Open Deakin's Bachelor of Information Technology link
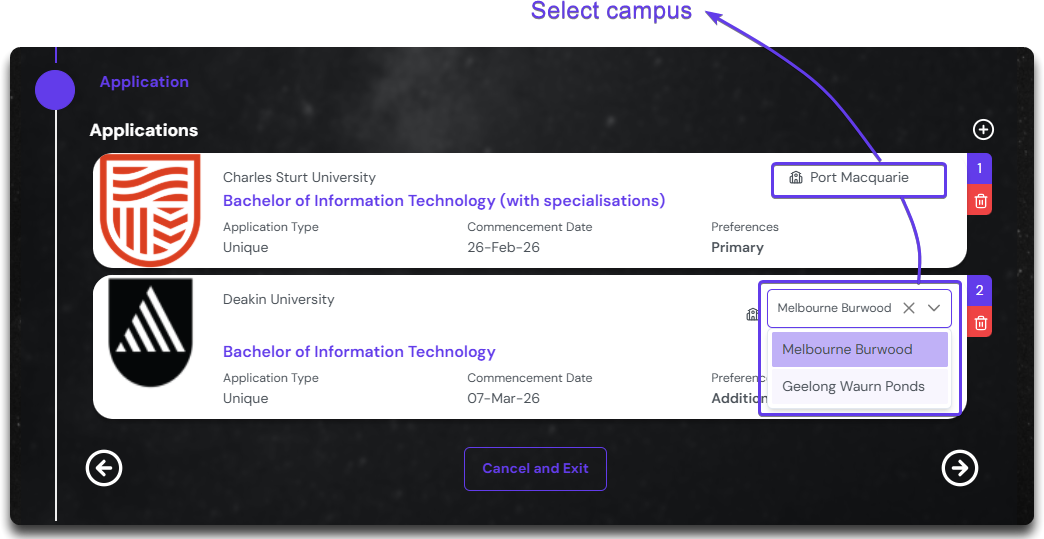This screenshot has height=539, width=1044. [x=359, y=352]
